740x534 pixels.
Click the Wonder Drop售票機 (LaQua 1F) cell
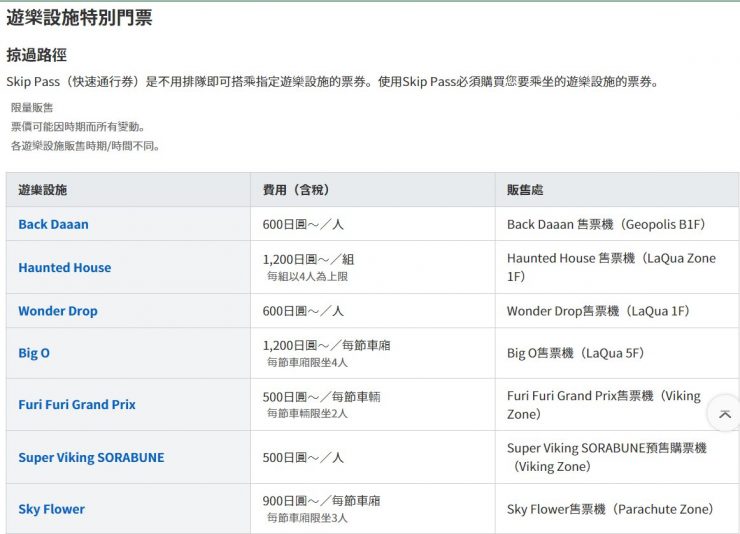click(598, 311)
